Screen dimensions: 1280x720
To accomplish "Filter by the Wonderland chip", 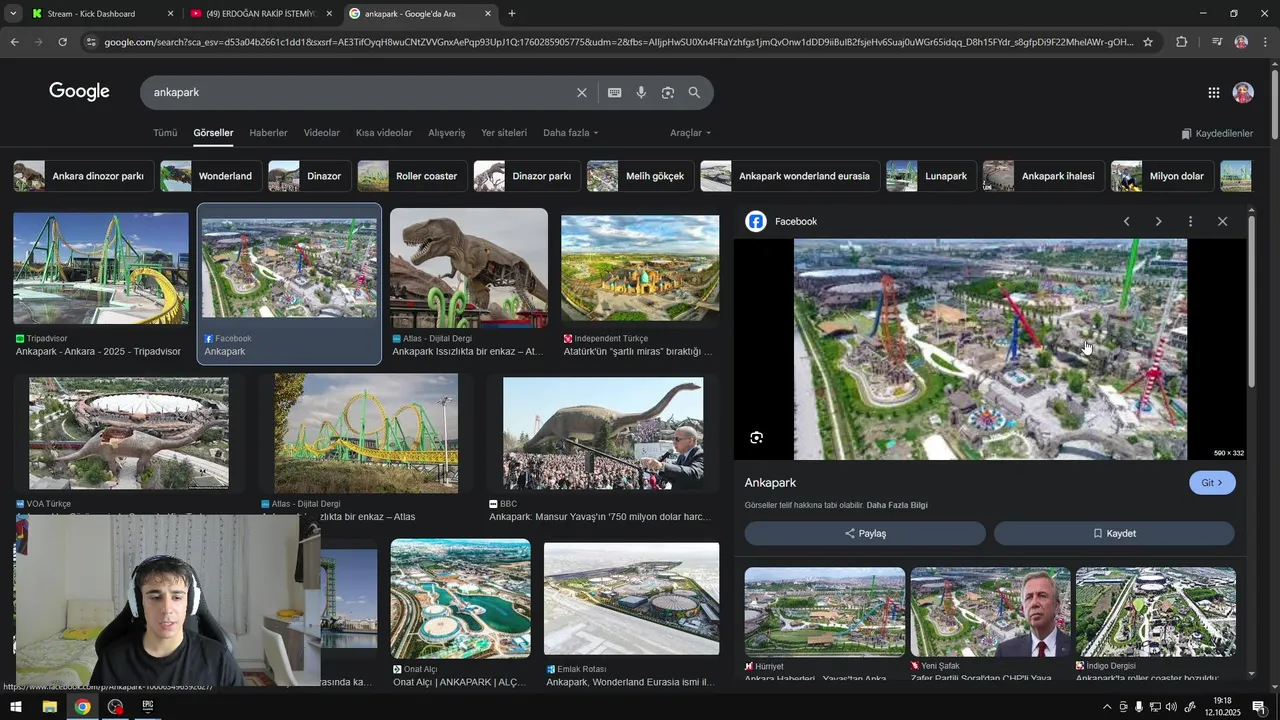I will (211, 176).
